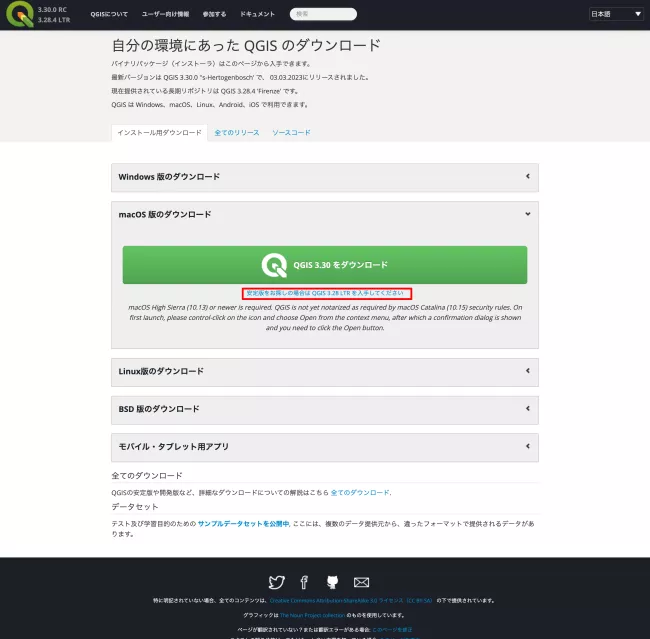Click the green QGIS 3.30 をダウンロード button
This screenshot has width=650, height=639.
[325, 265]
